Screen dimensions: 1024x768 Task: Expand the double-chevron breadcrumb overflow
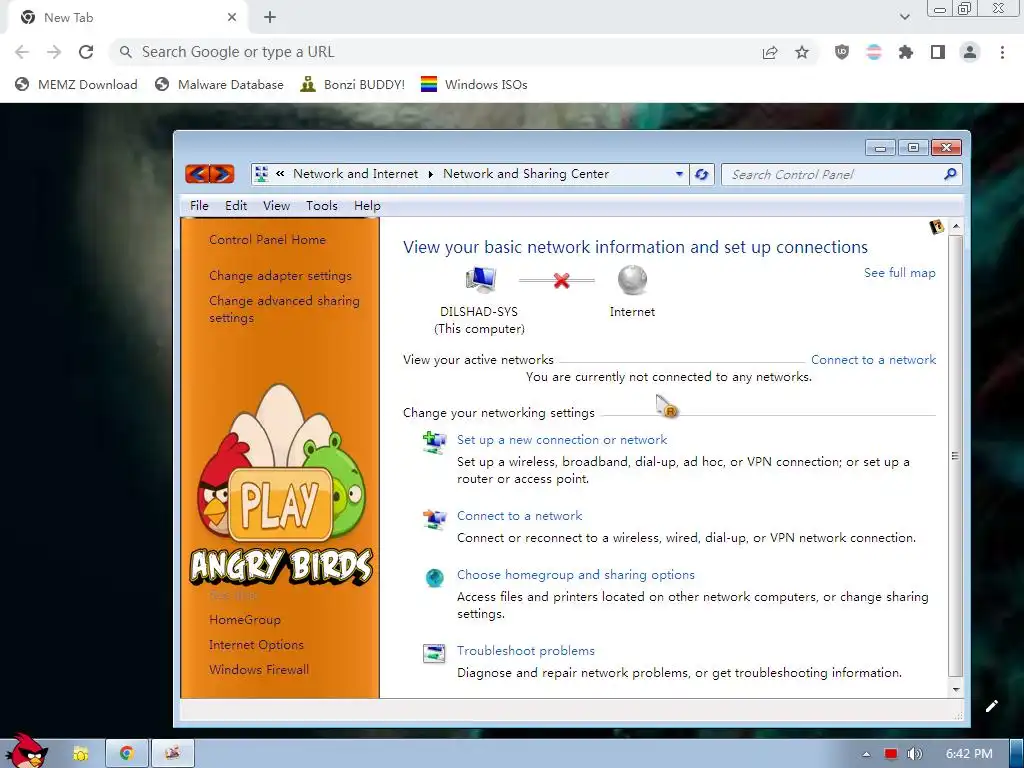(280, 174)
